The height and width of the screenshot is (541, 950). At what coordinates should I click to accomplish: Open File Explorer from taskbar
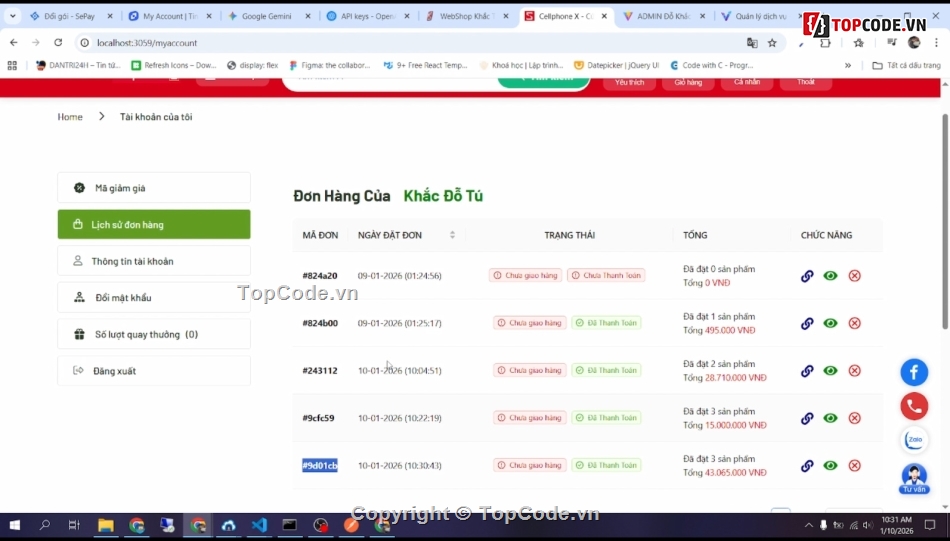(106, 525)
